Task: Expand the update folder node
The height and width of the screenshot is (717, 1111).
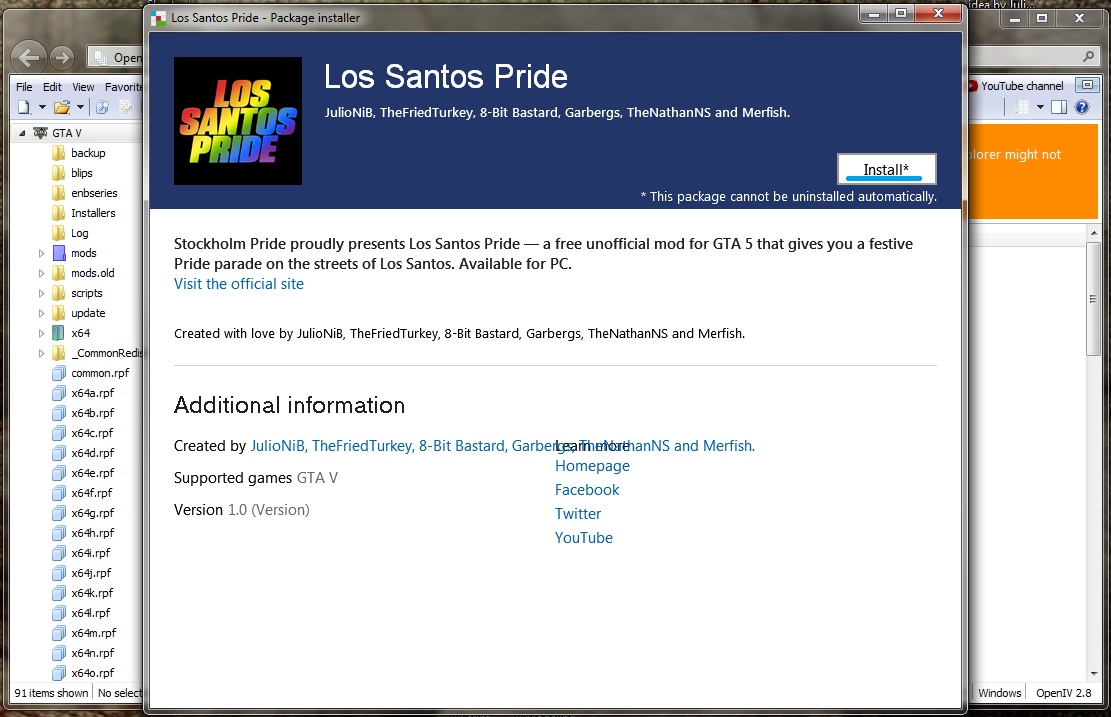Action: (41, 313)
